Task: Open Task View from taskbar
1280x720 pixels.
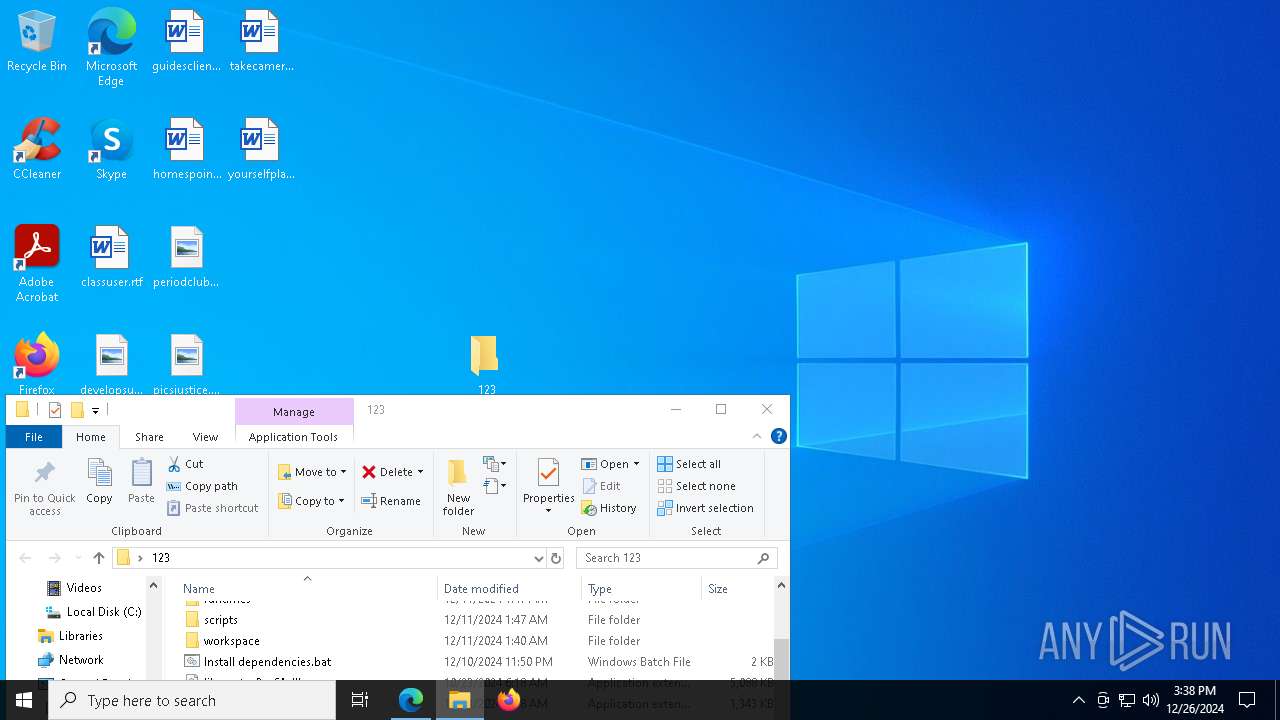Action: 360,700
